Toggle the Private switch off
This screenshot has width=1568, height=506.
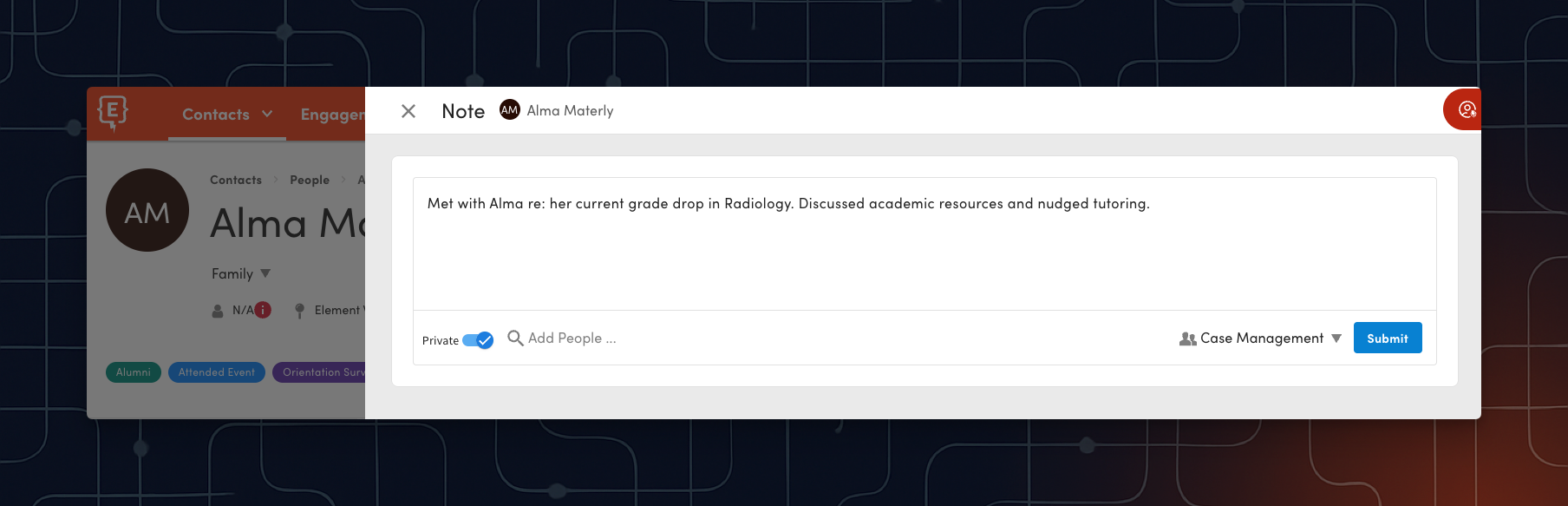(478, 340)
